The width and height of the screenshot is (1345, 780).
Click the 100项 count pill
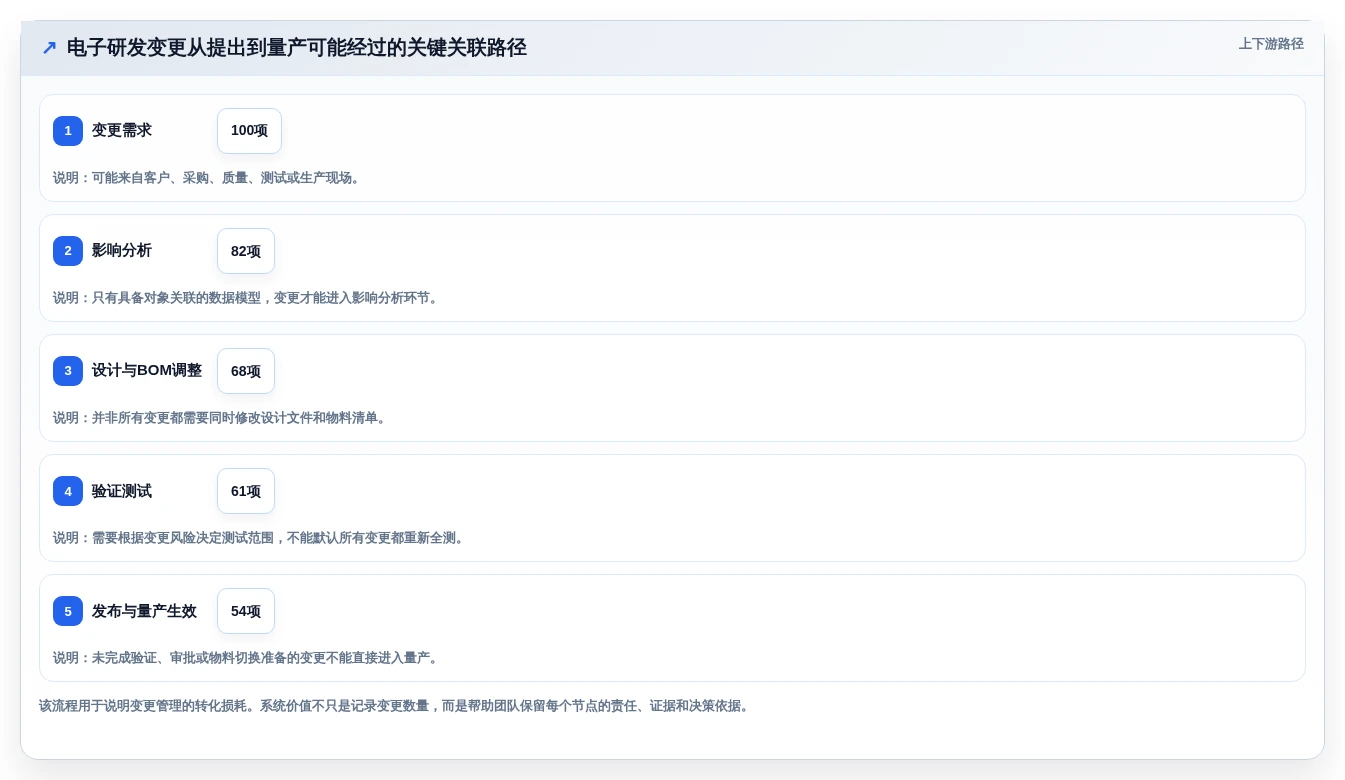(x=249, y=131)
